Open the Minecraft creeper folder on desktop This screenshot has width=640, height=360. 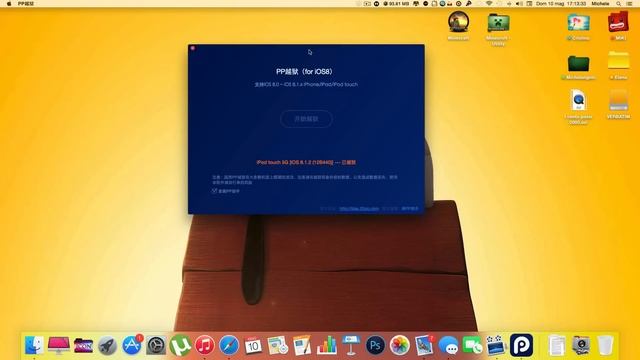[498, 24]
